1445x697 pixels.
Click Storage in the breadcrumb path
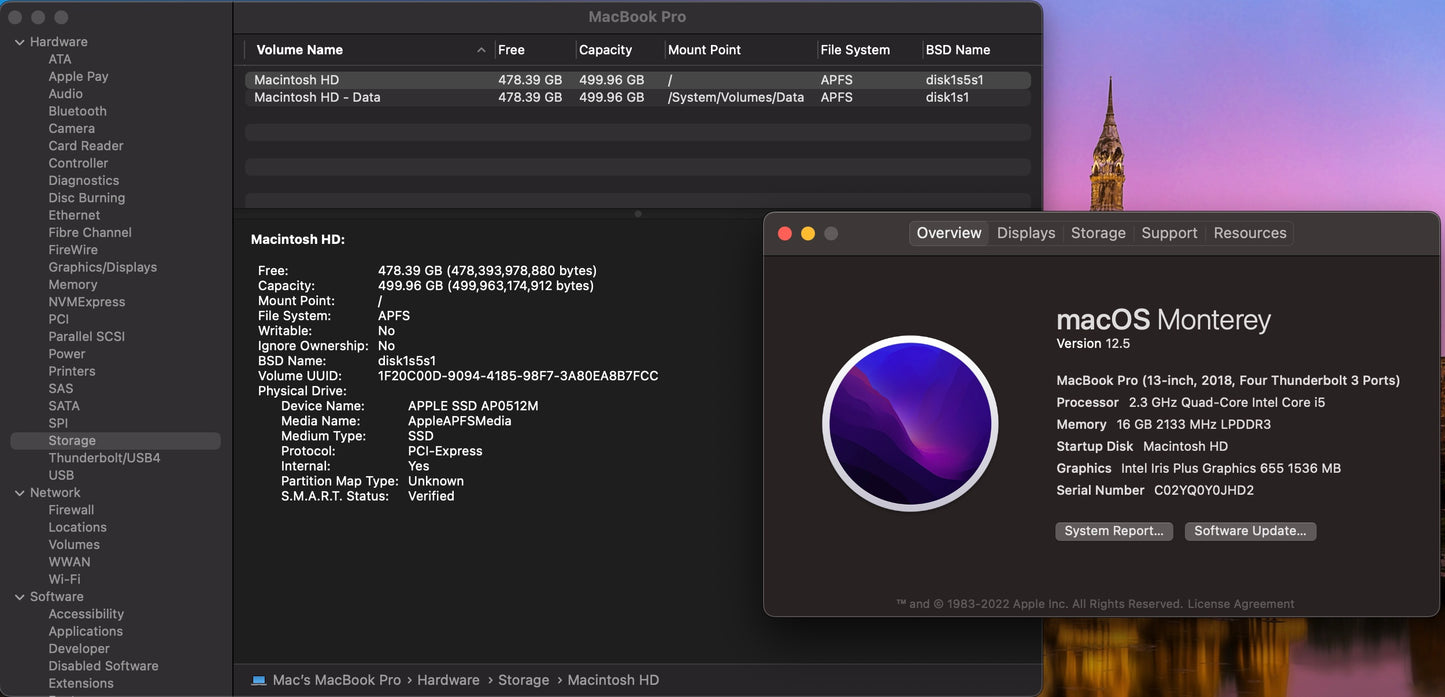[x=523, y=679]
